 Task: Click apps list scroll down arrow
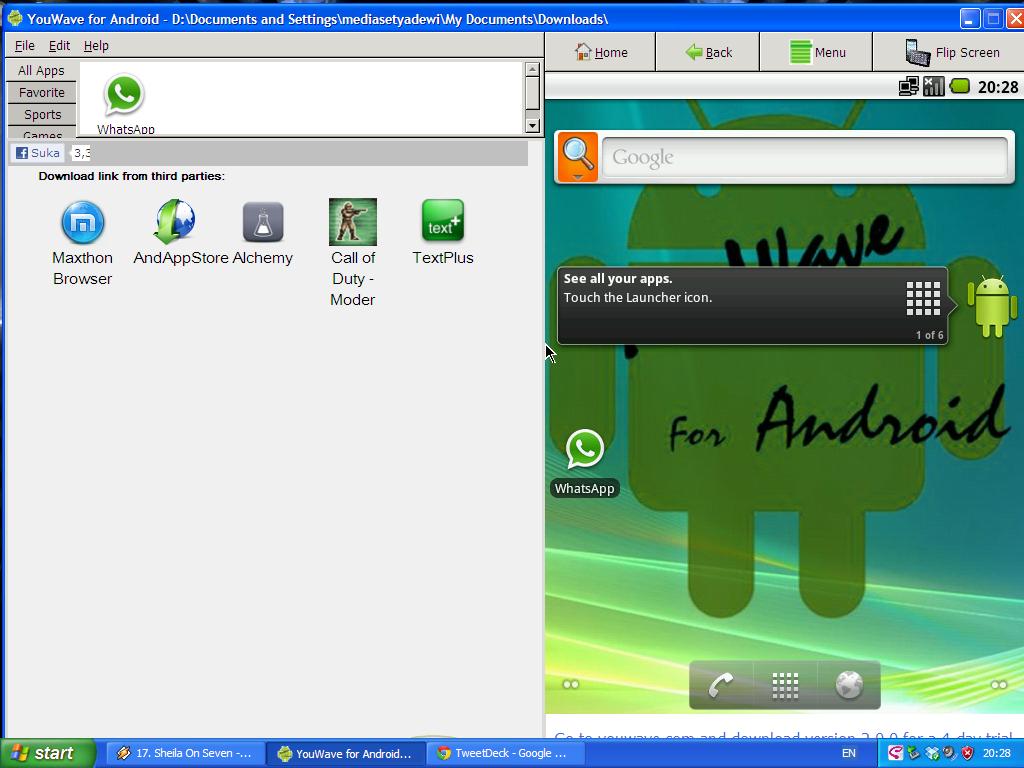tap(532, 125)
